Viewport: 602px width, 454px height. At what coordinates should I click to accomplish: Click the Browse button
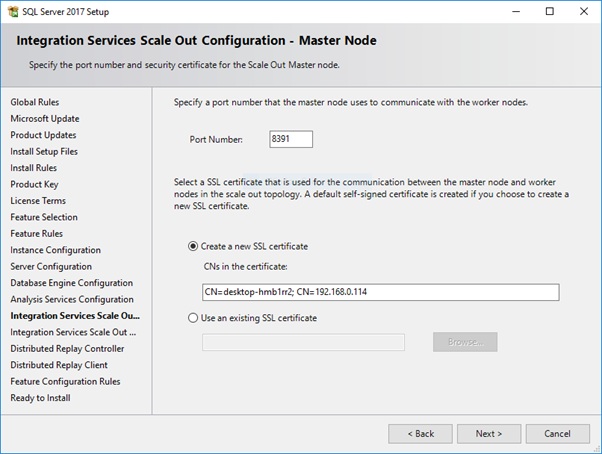pos(465,342)
